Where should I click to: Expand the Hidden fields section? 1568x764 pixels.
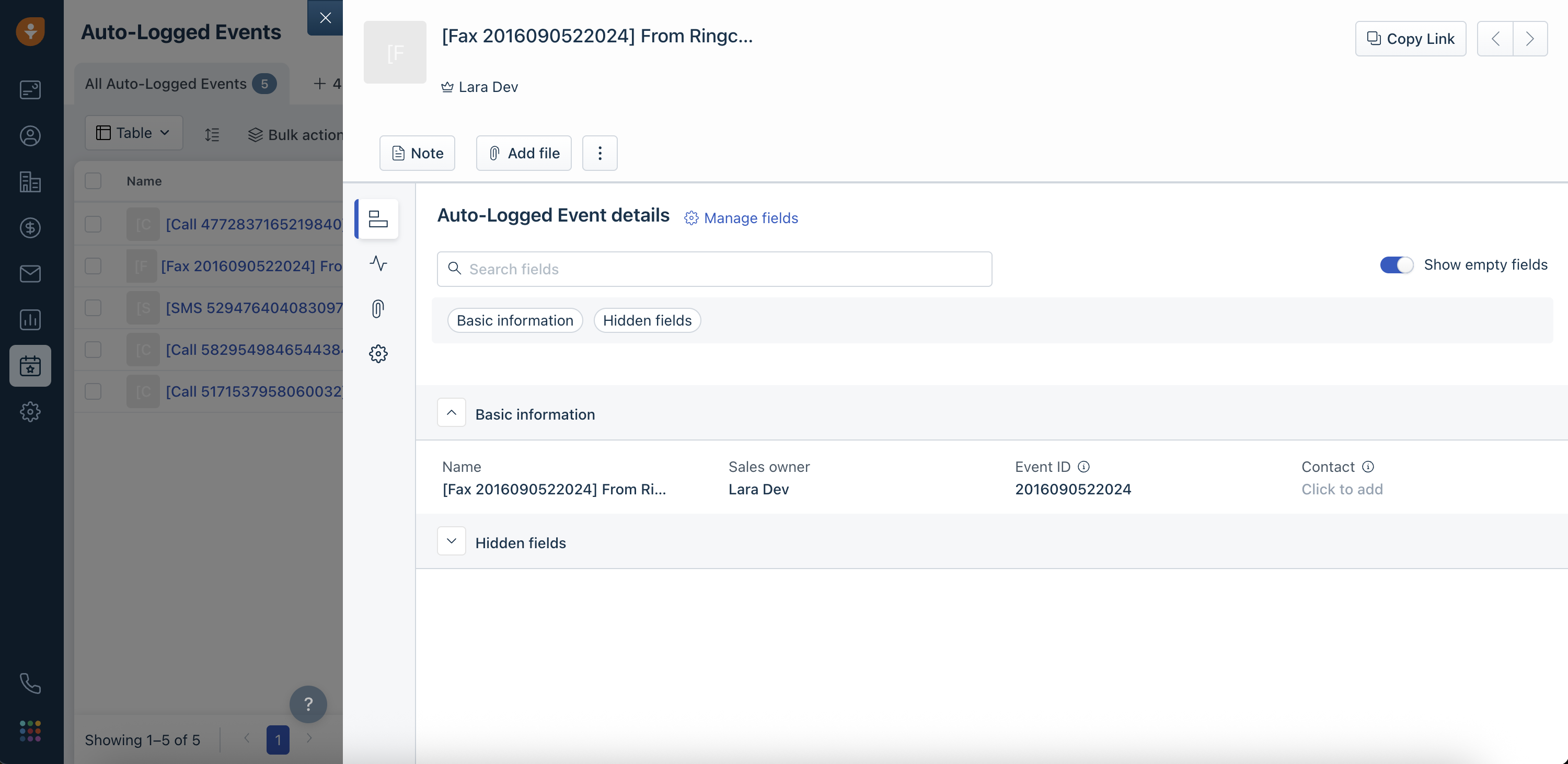(451, 541)
